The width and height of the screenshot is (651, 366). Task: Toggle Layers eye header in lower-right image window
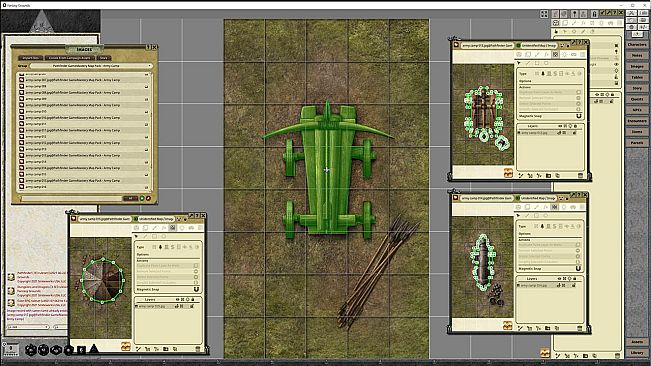(x=559, y=279)
